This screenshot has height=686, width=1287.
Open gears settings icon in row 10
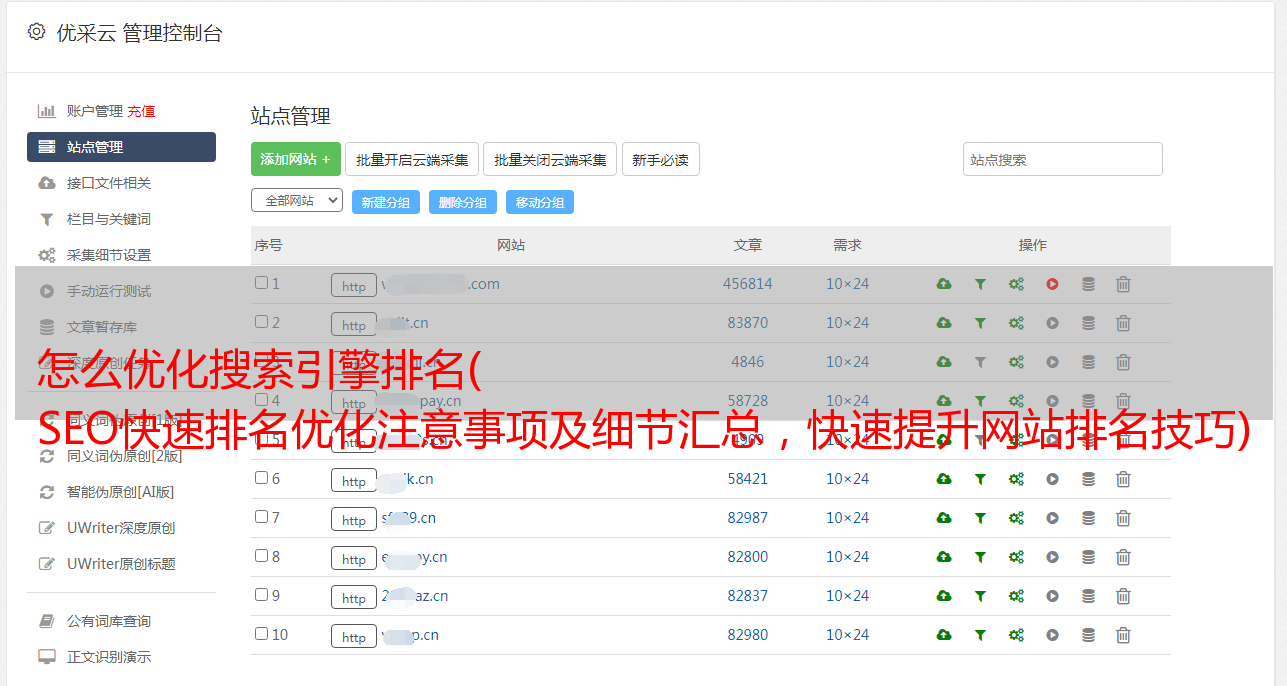1016,635
